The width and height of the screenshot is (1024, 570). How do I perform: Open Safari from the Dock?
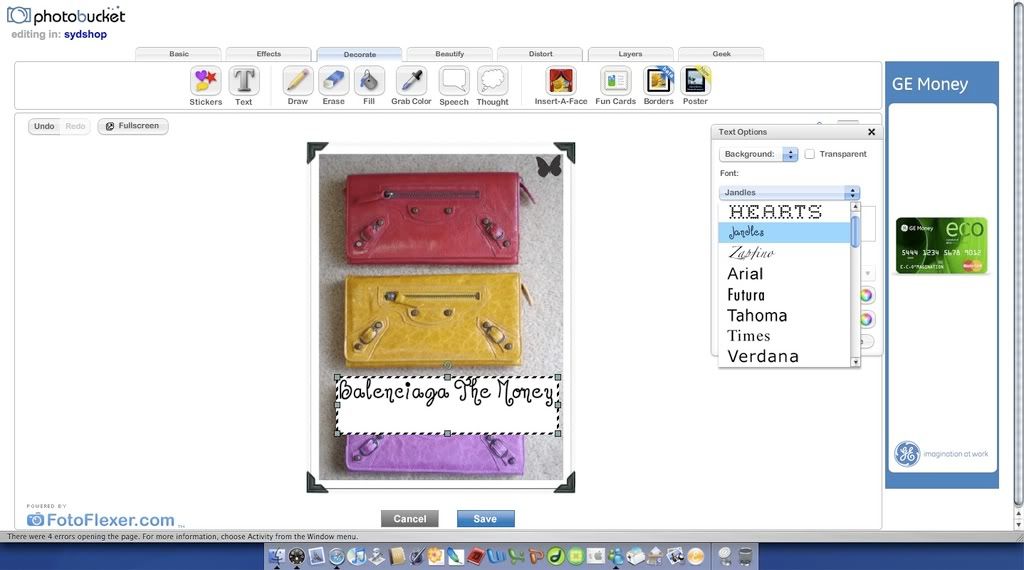pos(336,556)
